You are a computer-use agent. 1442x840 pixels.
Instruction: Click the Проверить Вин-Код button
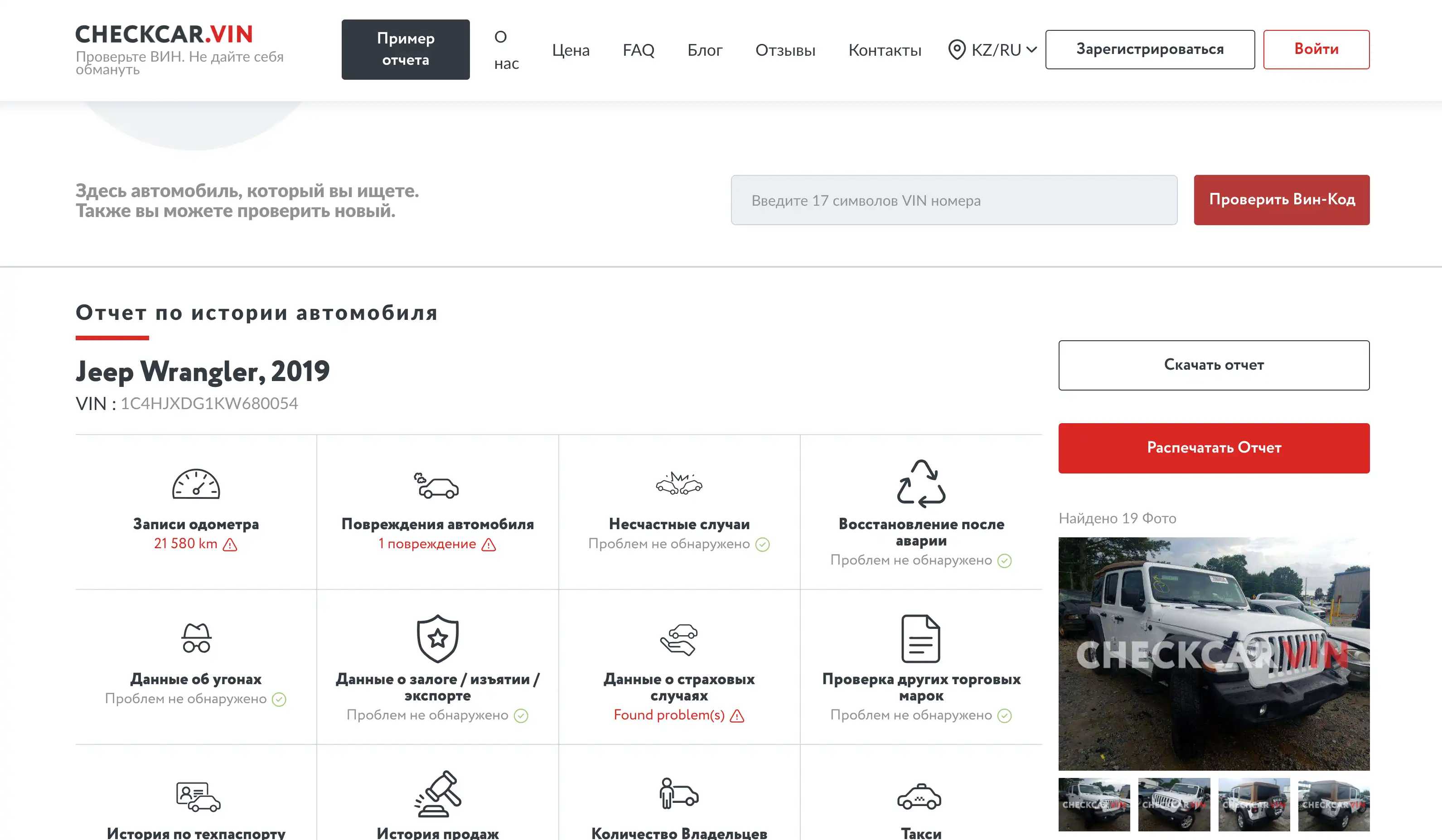(1281, 200)
